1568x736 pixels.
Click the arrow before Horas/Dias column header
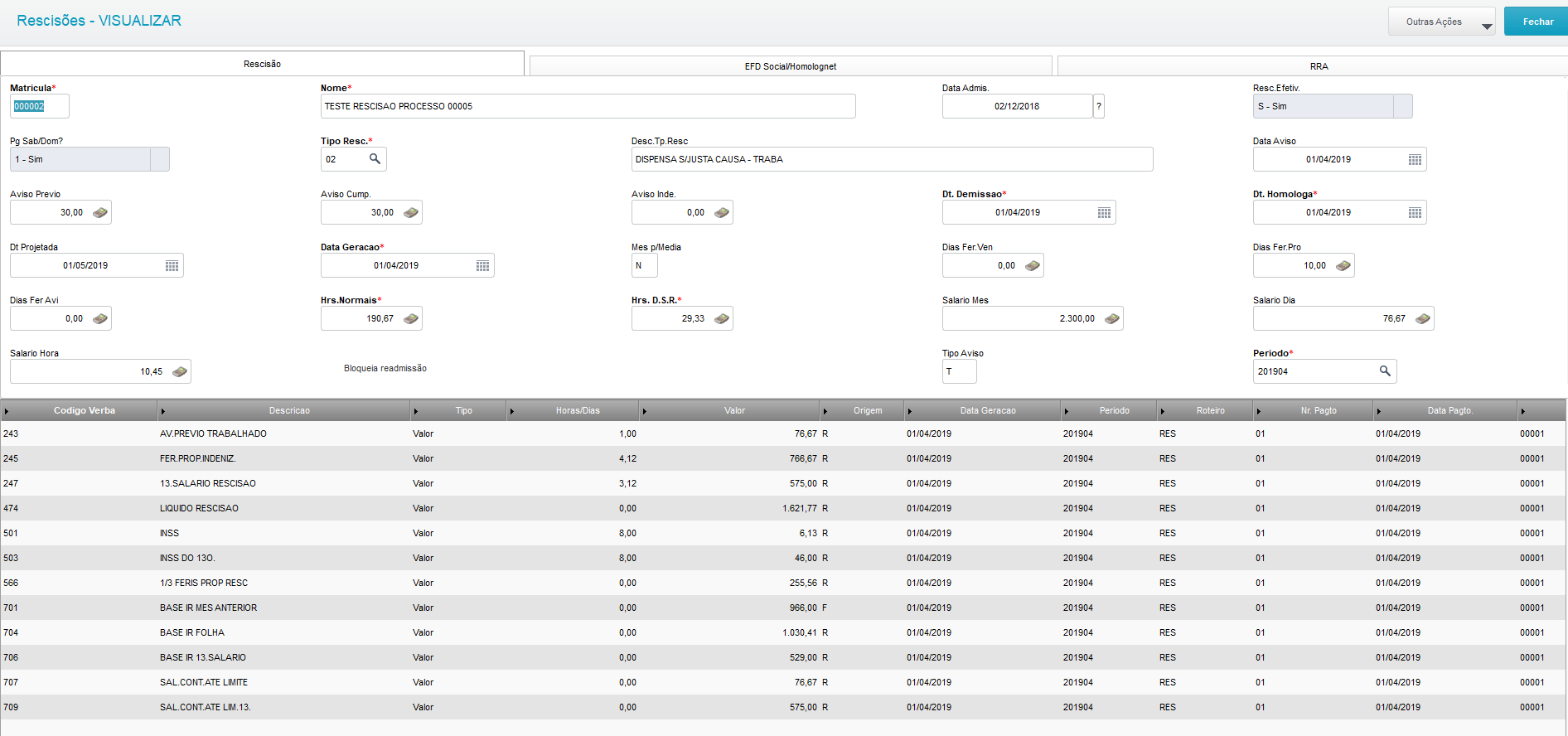[x=511, y=411]
